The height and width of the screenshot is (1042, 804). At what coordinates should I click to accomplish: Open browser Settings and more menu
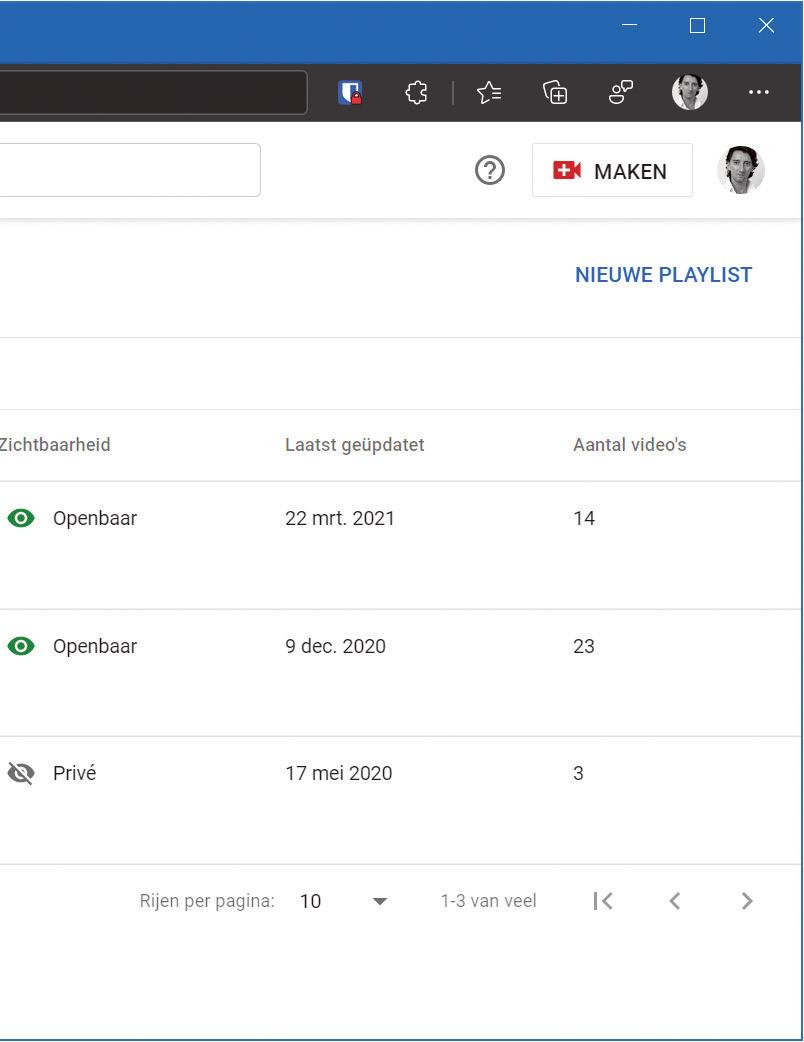tap(759, 92)
